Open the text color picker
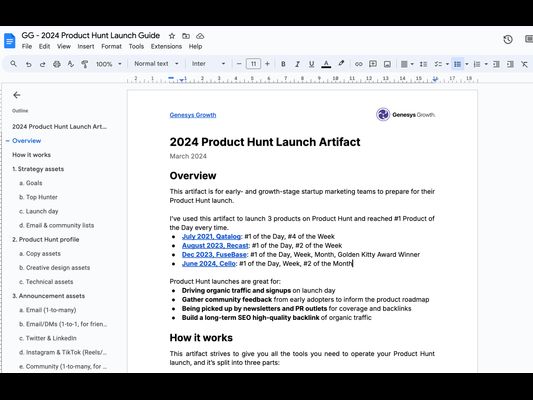The height and width of the screenshot is (400, 533). pos(326,64)
